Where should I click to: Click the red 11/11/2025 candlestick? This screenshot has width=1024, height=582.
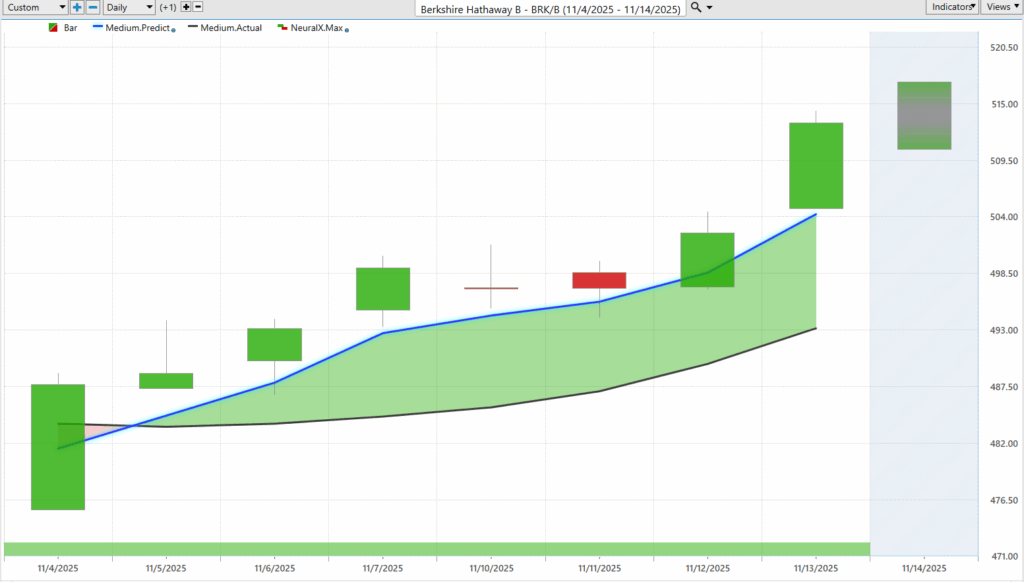tap(599, 280)
